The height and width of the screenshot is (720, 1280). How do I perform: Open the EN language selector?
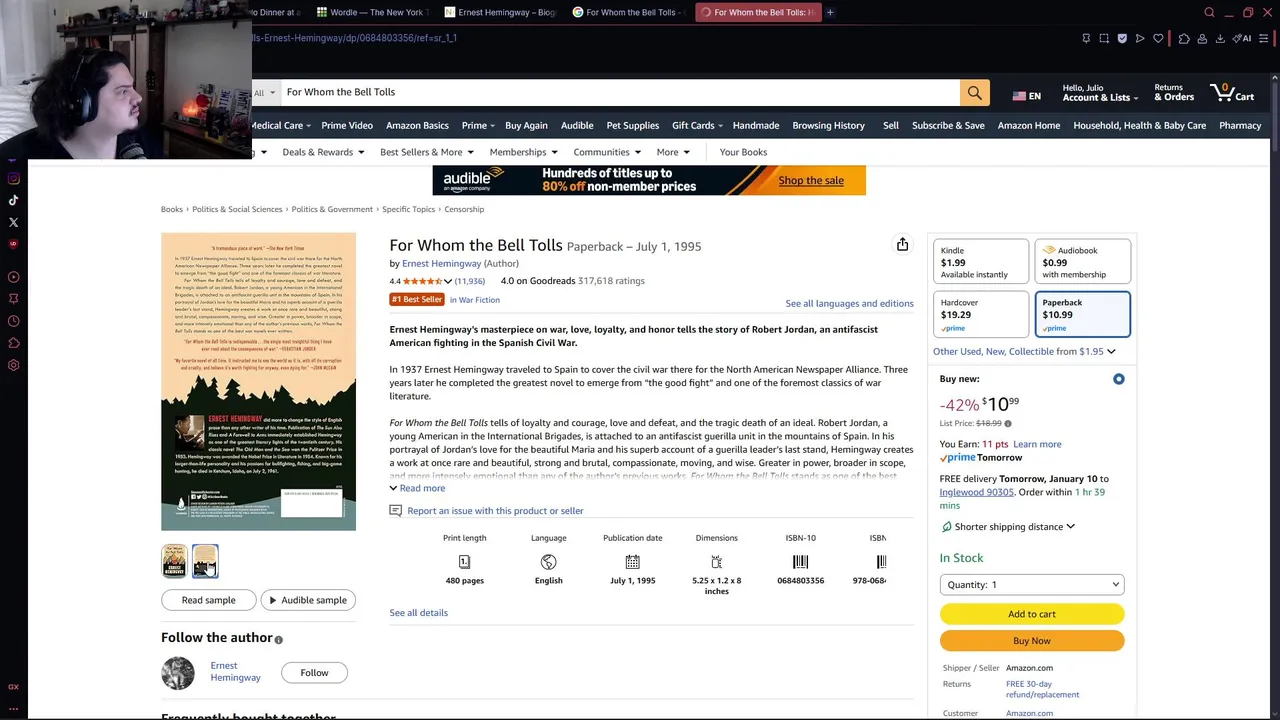1026,96
